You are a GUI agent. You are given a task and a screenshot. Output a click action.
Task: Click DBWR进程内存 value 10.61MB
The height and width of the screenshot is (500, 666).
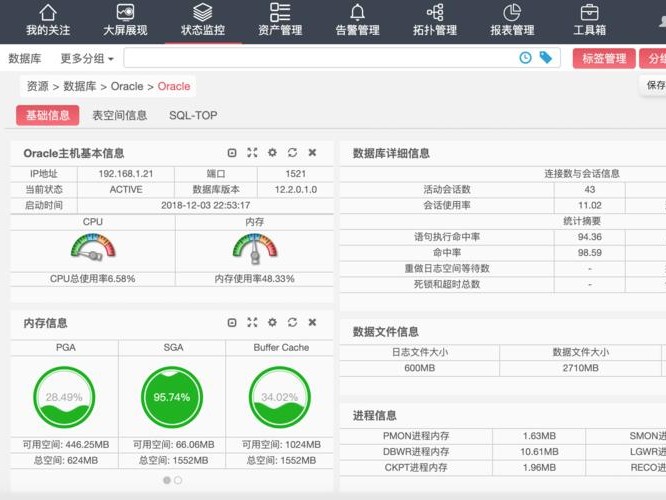(x=539, y=452)
